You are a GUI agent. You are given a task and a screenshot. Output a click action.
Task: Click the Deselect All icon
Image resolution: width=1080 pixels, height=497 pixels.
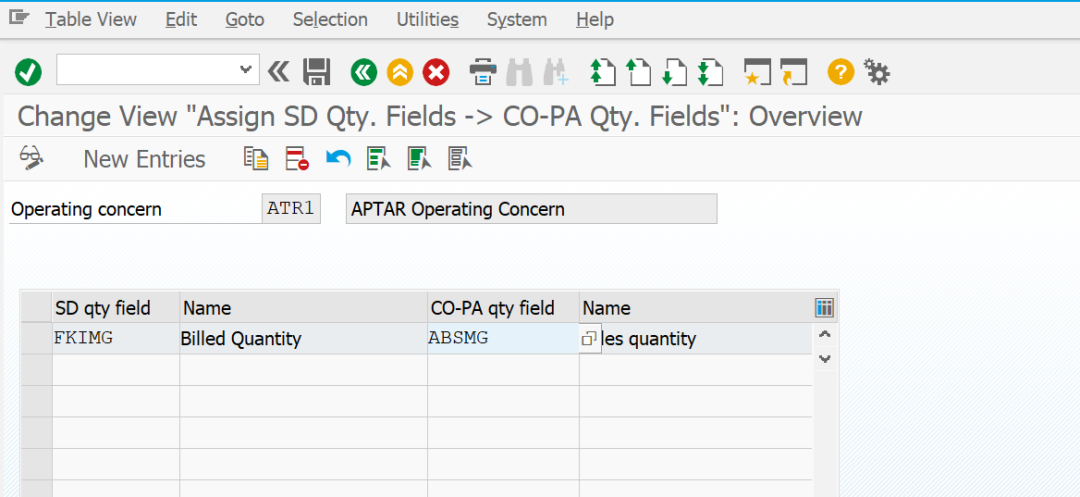[x=459, y=158]
